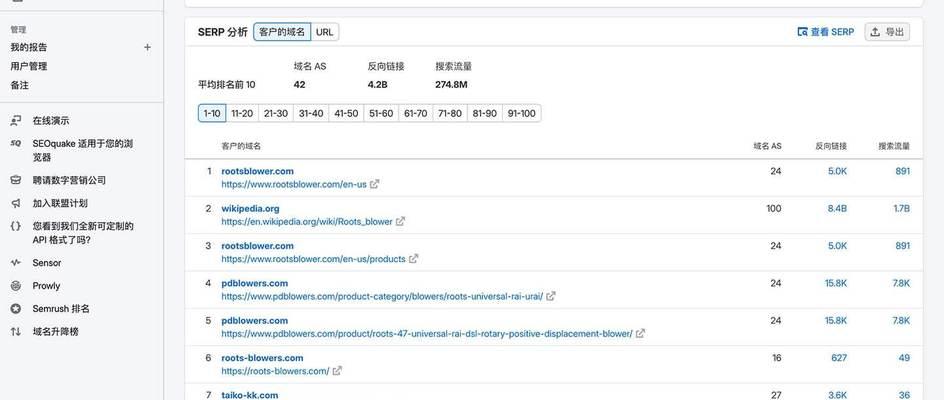Click the Prowly icon in sidebar
The height and width of the screenshot is (400, 944).
(16, 286)
